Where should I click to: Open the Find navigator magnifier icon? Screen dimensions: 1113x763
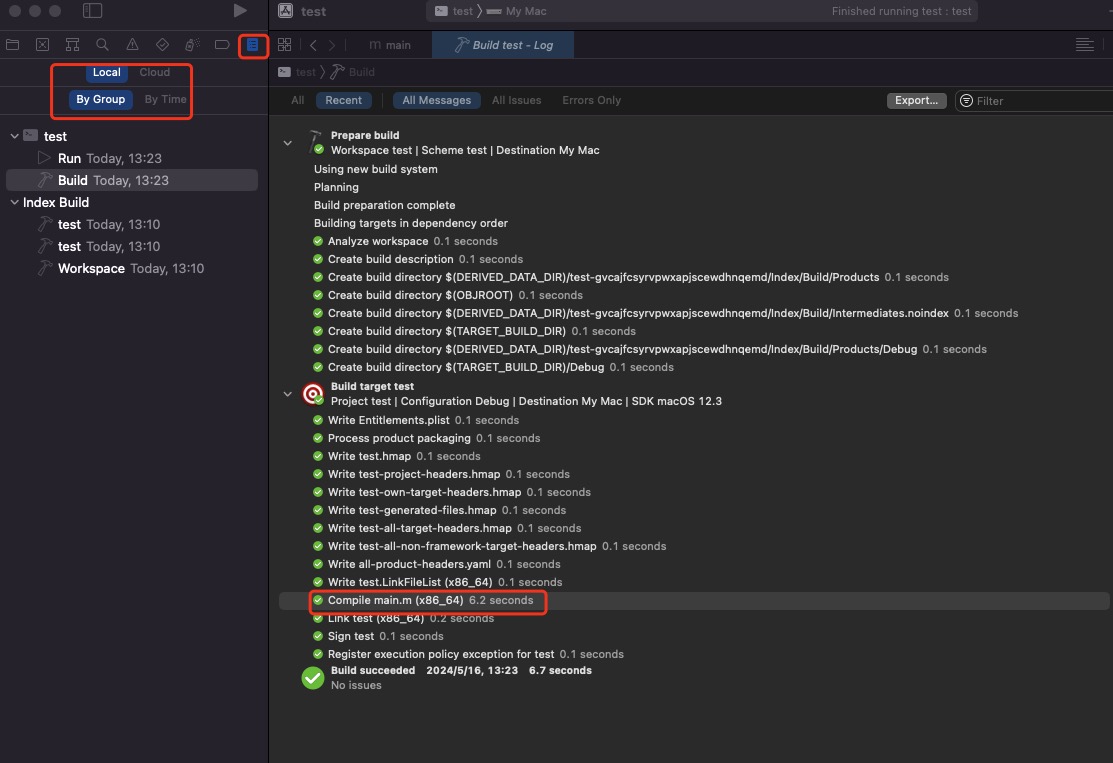(x=102, y=45)
